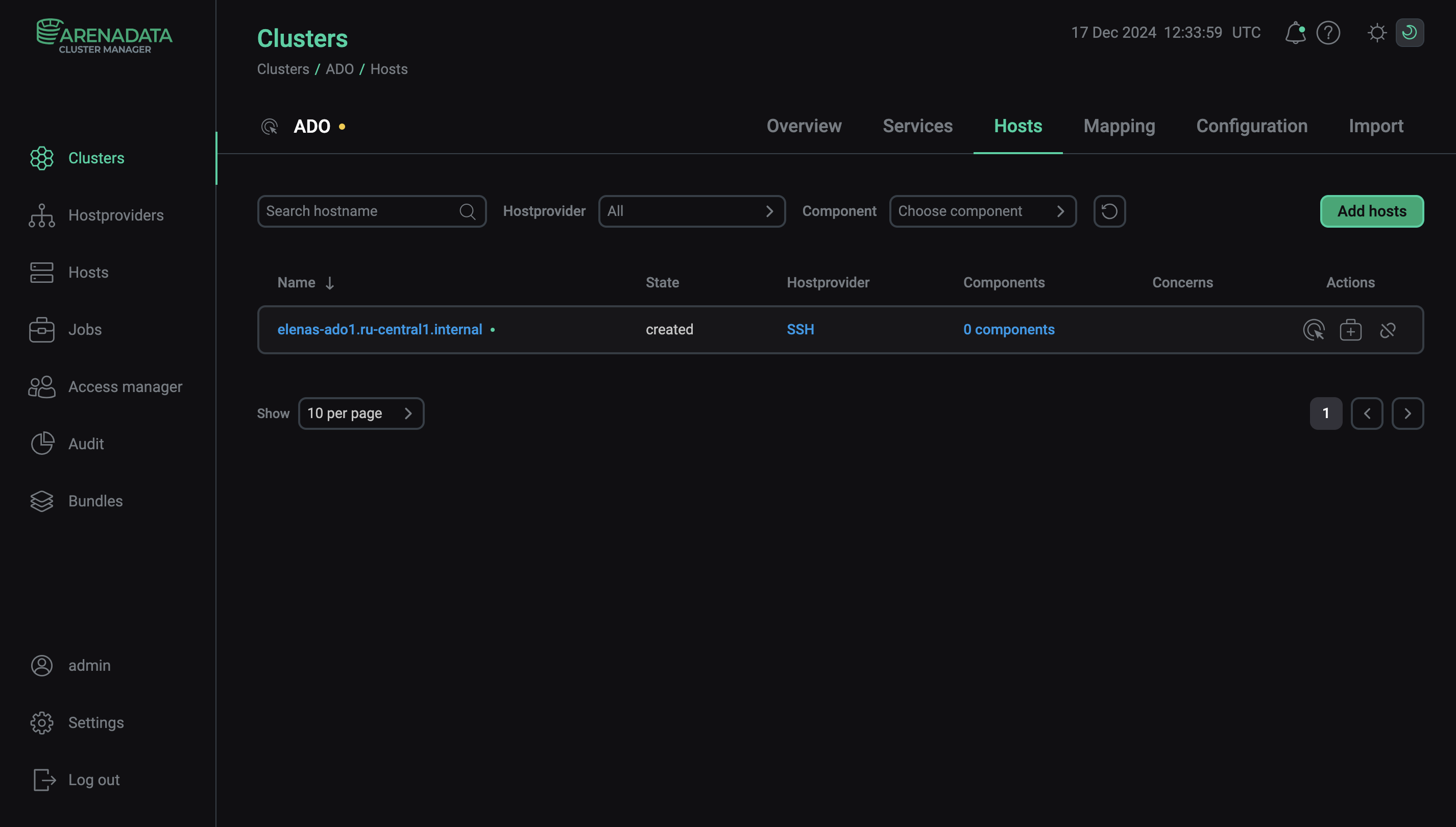The image size is (1456, 827).
Task: Open the Configuration tab
Action: point(1252,126)
